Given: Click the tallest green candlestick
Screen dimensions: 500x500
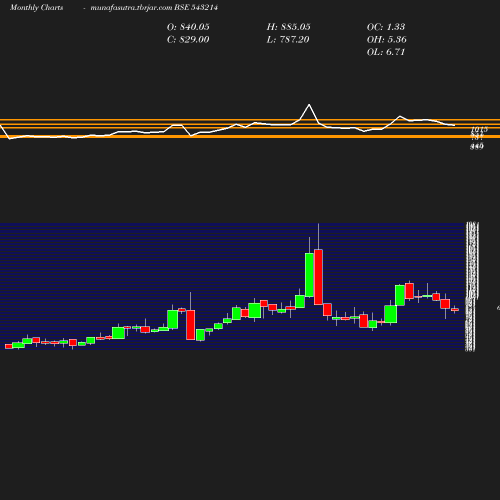Looking at the screenshot, I should click(309, 275).
